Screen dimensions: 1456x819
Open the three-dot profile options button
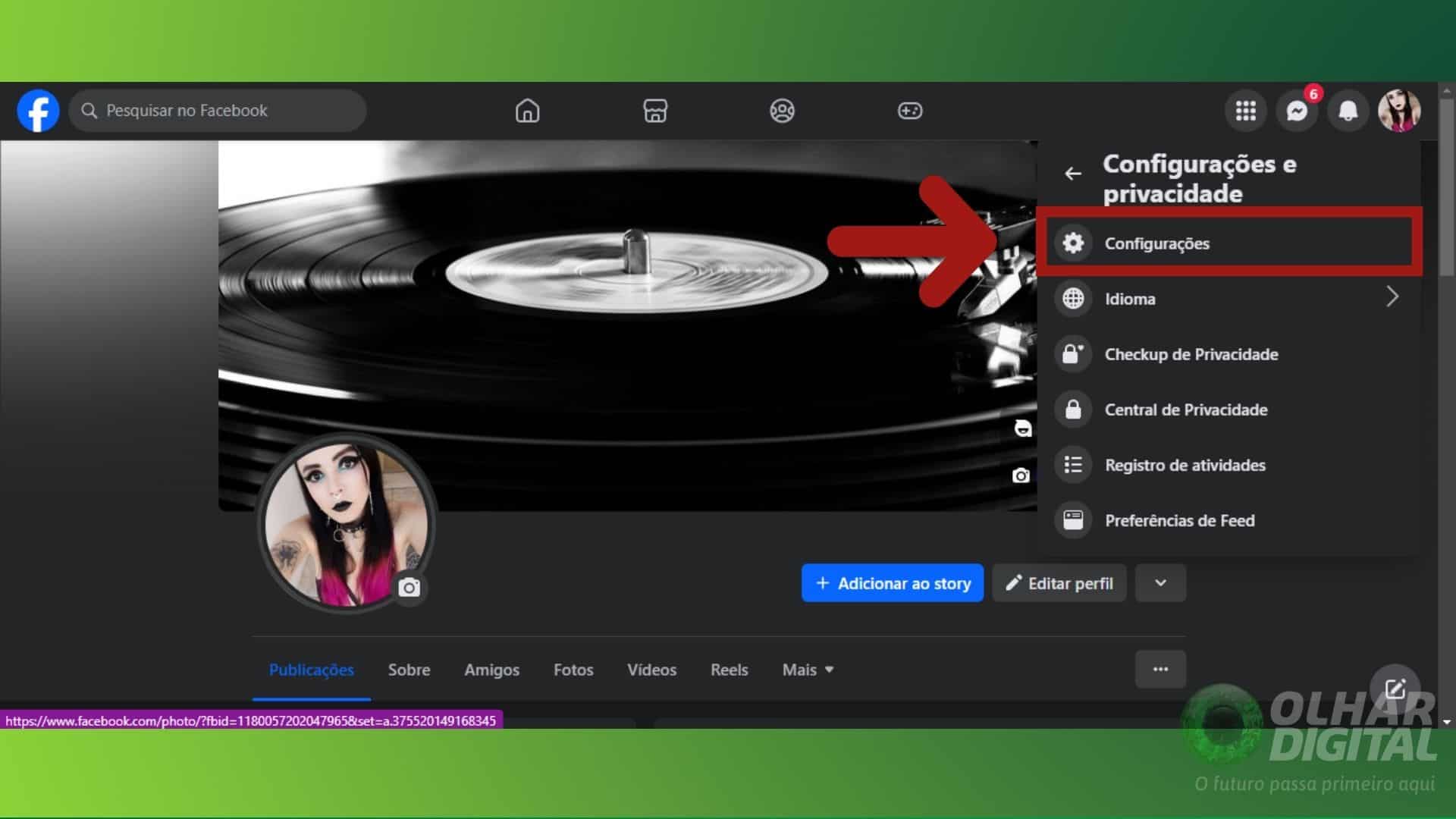pos(1160,669)
